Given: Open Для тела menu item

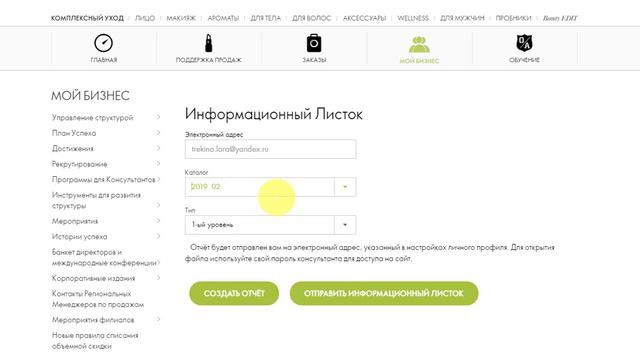Looking at the screenshot, I should (x=265, y=18).
